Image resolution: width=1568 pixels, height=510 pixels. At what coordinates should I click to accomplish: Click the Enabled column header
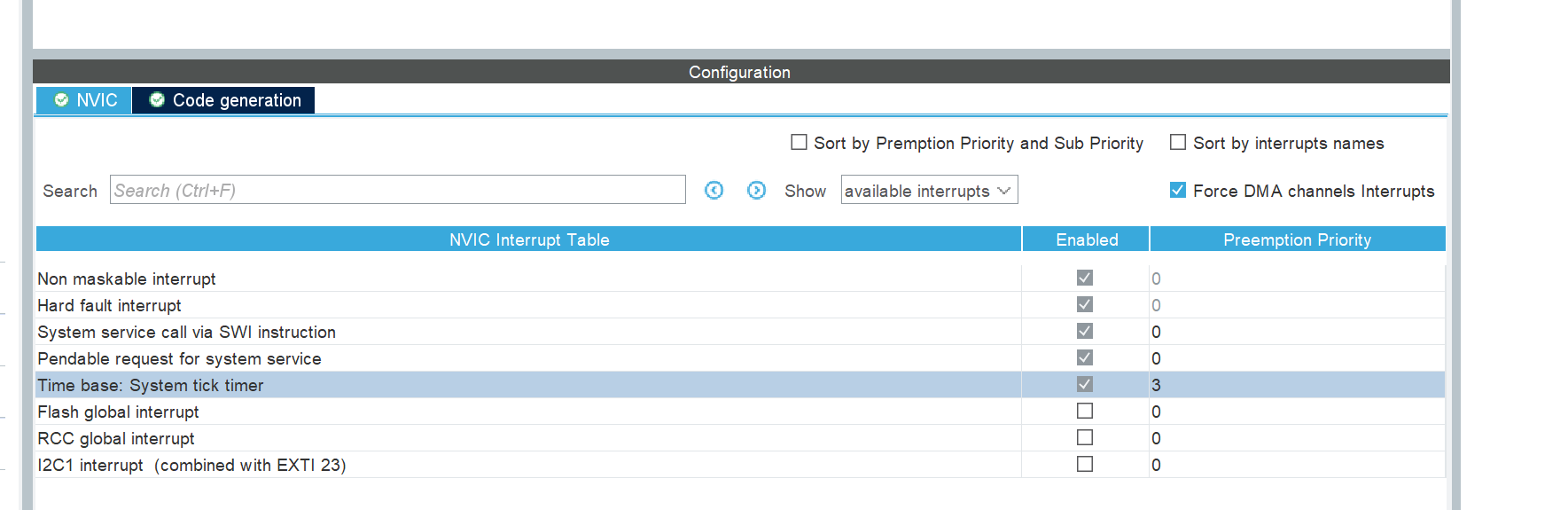click(1087, 239)
